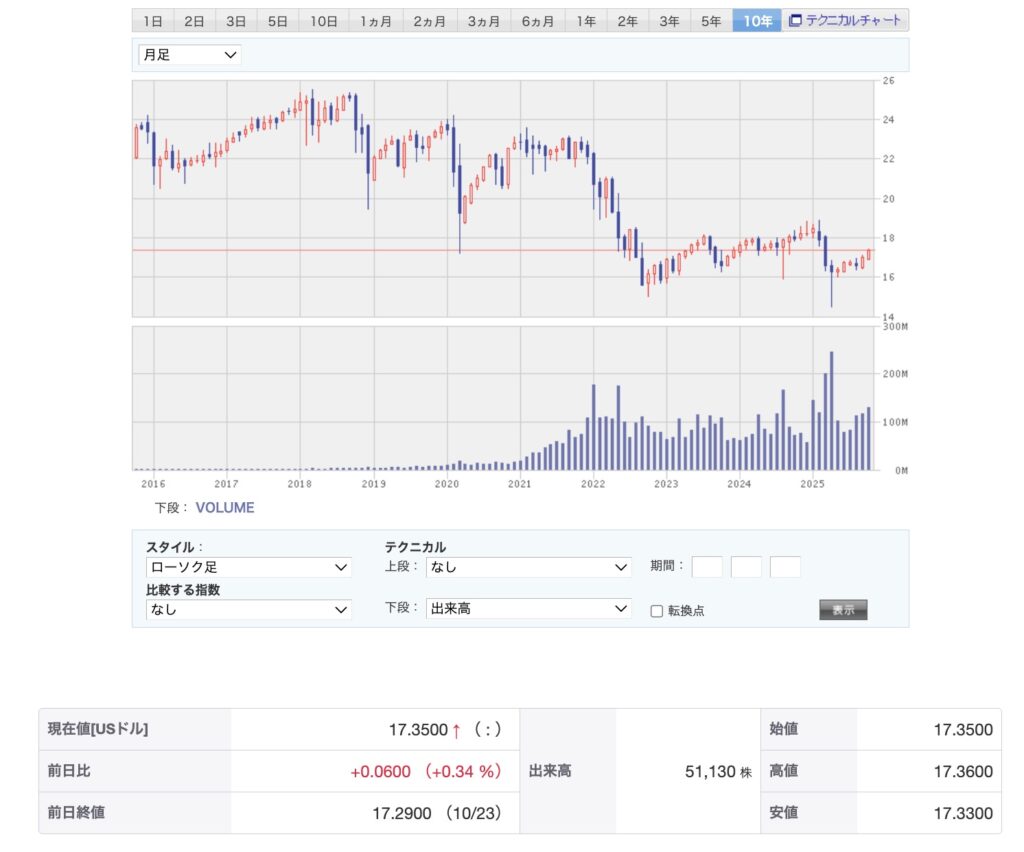Expand the 上段 technical indicator dropdown
Screen dimensions: 1024x852
(528, 567)
